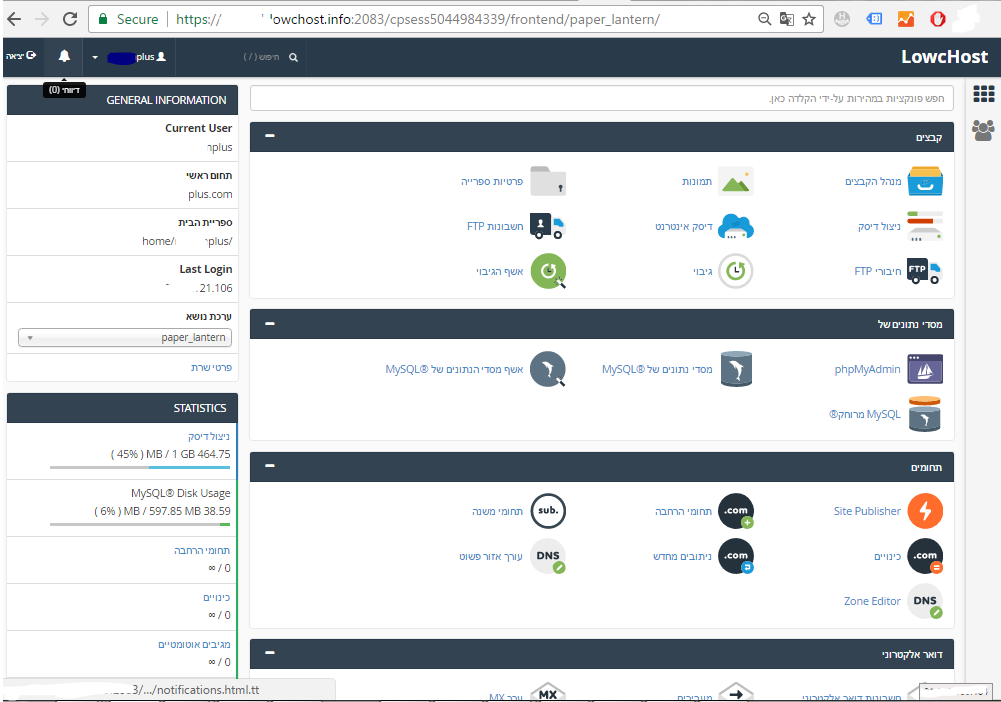The image size is (1001, 702).
Task: Collapse the databases section with minus button
Action: [270, 324]
